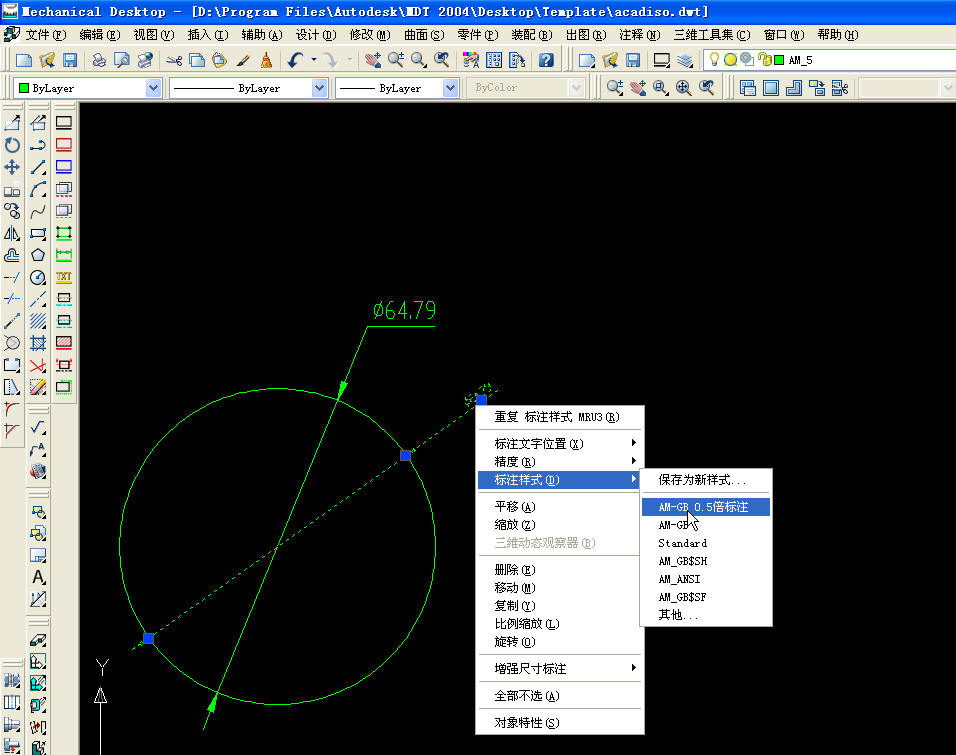
Task: Click the Match Properties paintbrush icon
Action: tap(243, 60)
